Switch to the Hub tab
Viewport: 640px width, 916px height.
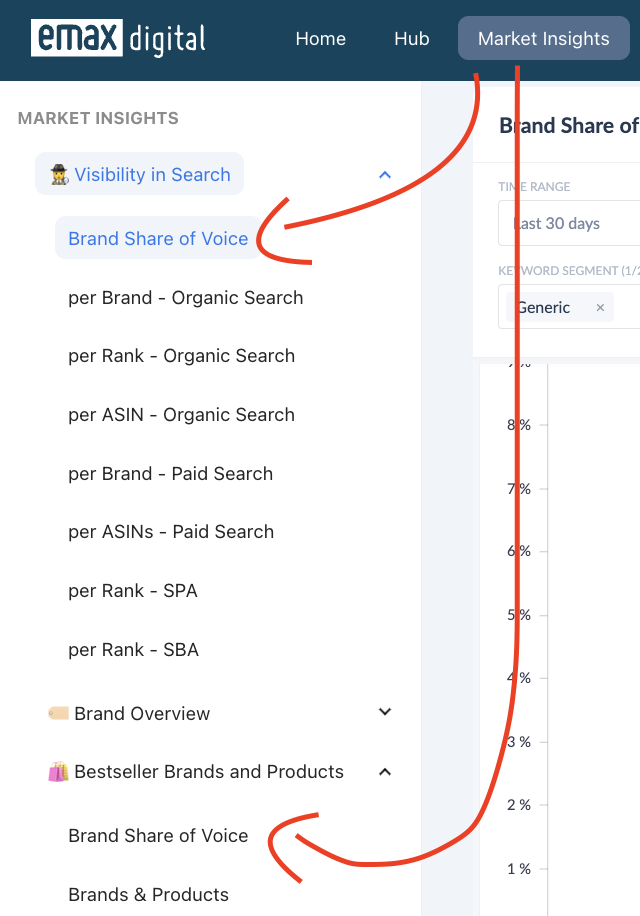pyautogui.click(x=412, y=39)
